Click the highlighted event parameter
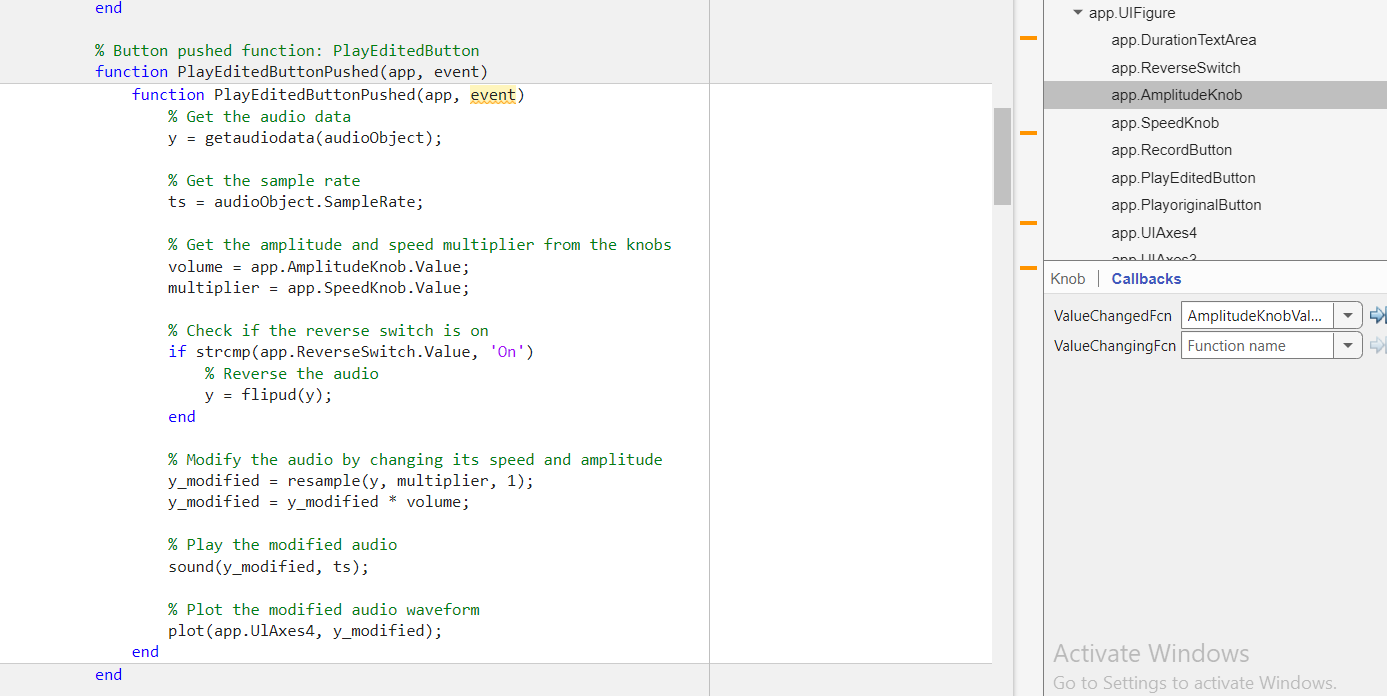The width and height of the screenshot is (1387, 696). (x=492, y=94)
